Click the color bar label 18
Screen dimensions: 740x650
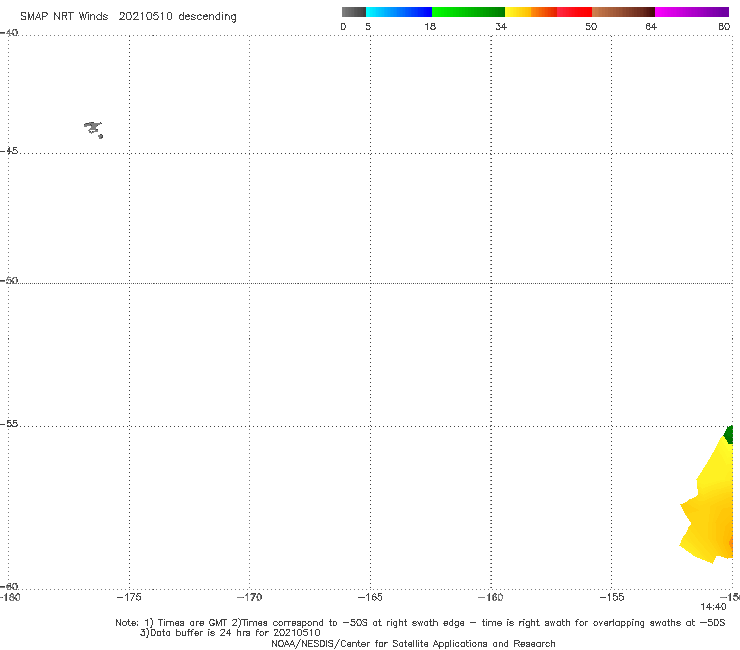[430, 27]
